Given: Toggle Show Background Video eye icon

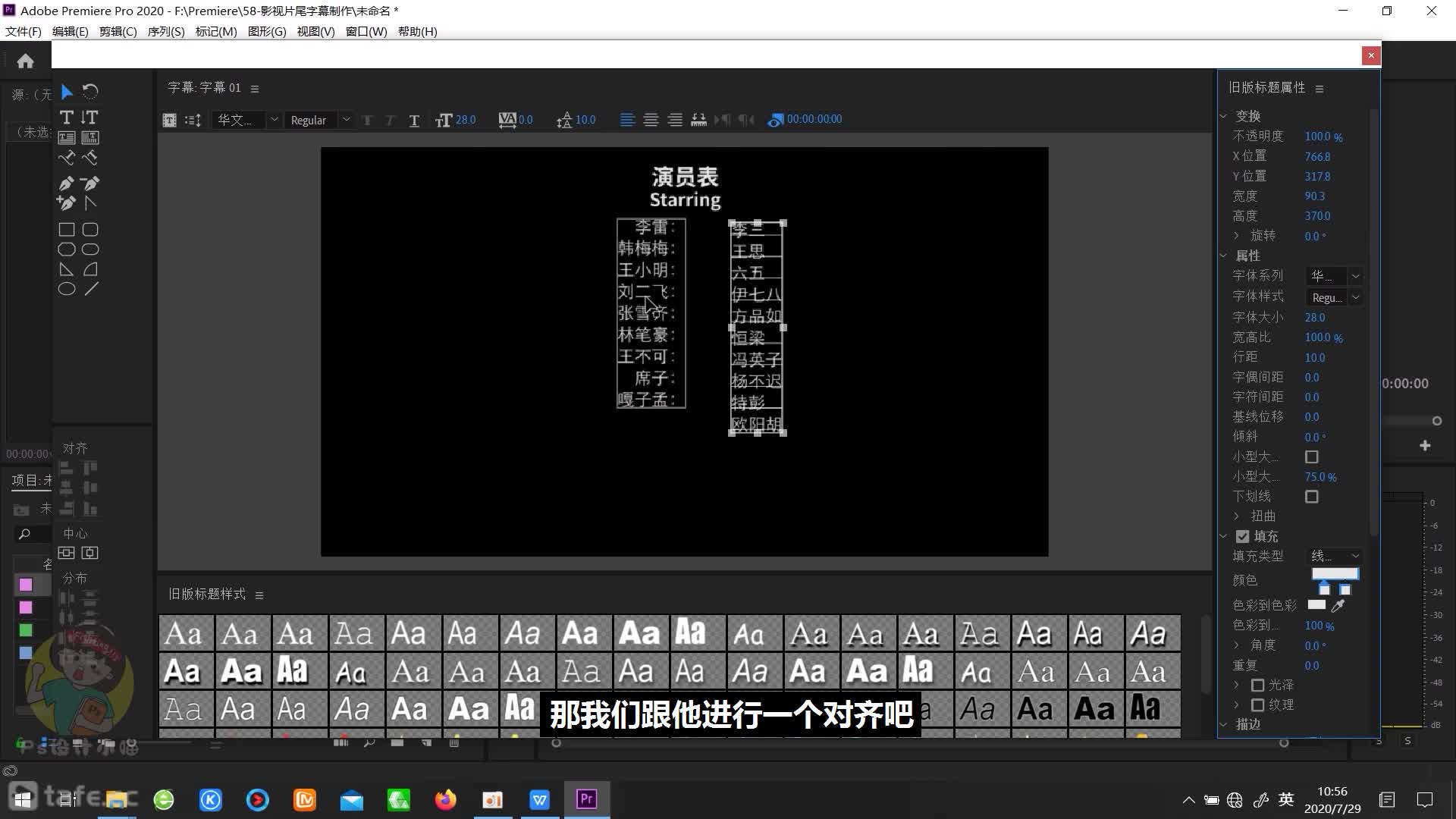Looking at the screenshot, I should tap(775, 120).
